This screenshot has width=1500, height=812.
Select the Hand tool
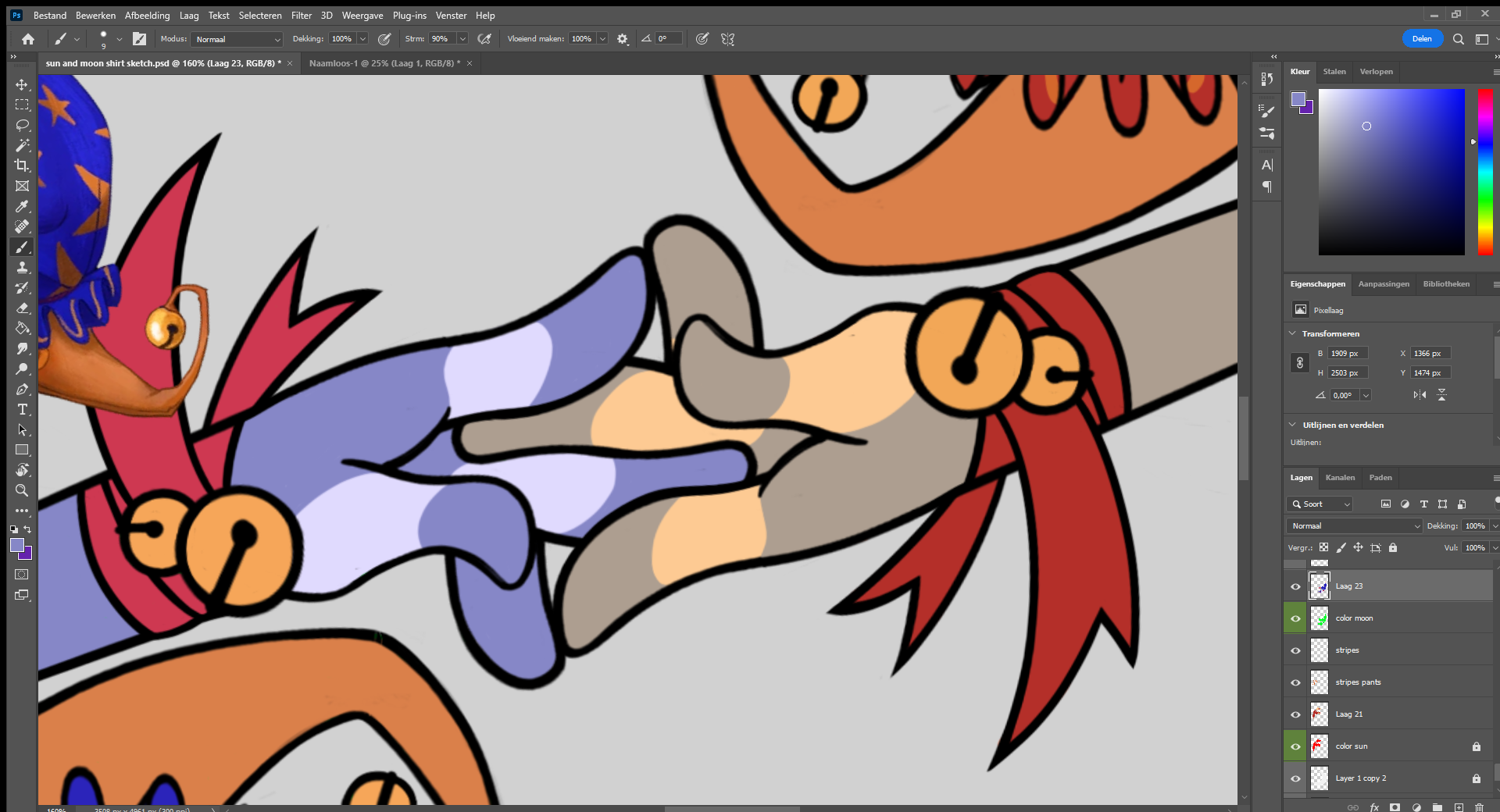click(22, 470)
